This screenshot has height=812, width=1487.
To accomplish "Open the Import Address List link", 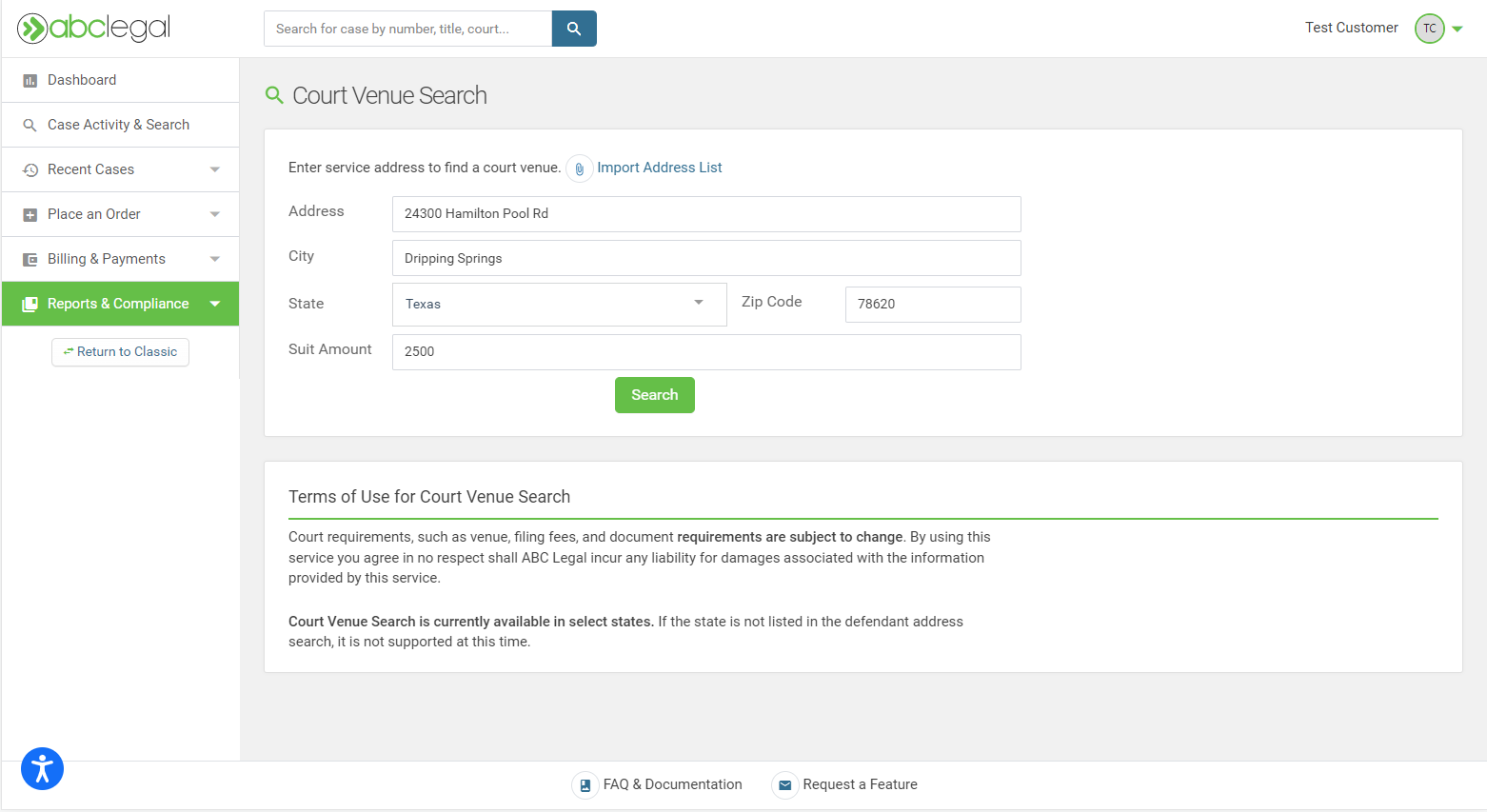I will click(659, 168).
